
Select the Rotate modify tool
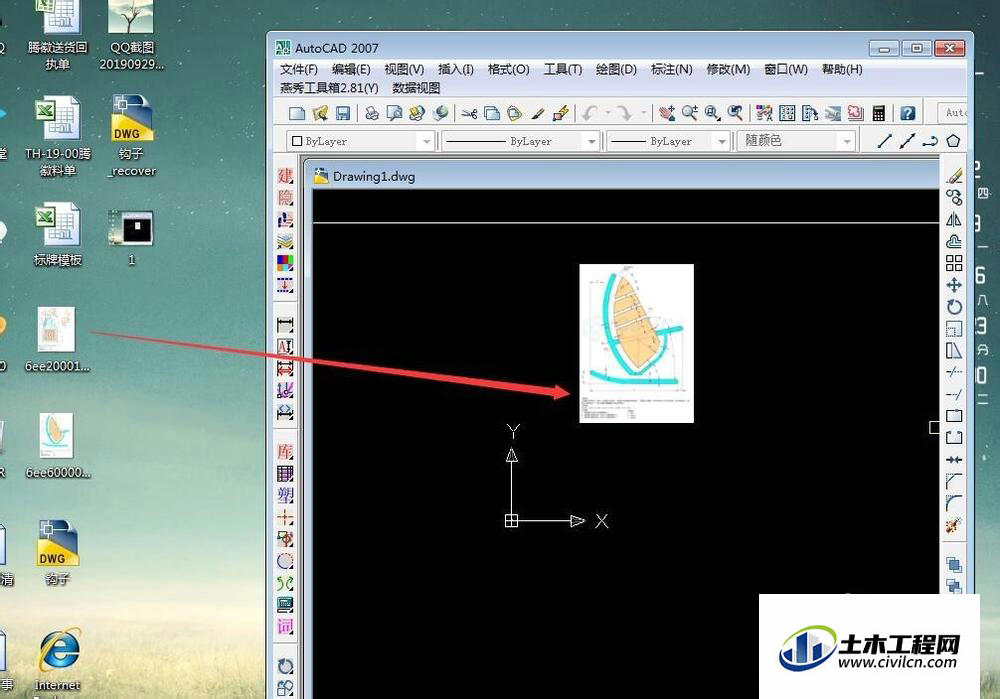(x=954, y=307)
